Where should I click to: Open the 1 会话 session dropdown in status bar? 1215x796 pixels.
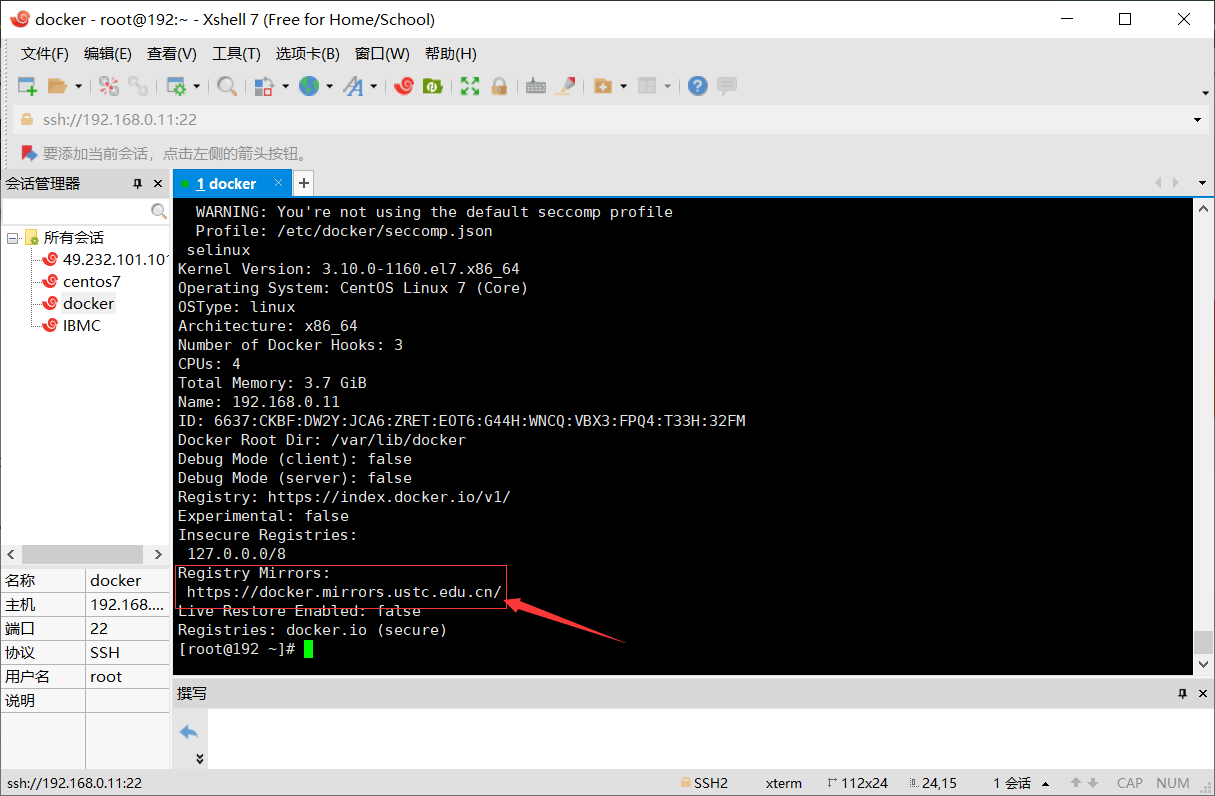[x=1032, y=783]
